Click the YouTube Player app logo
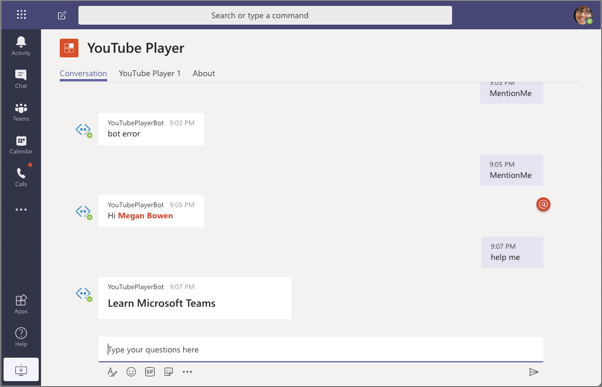602x387 pixels. [x=69, y=48]
